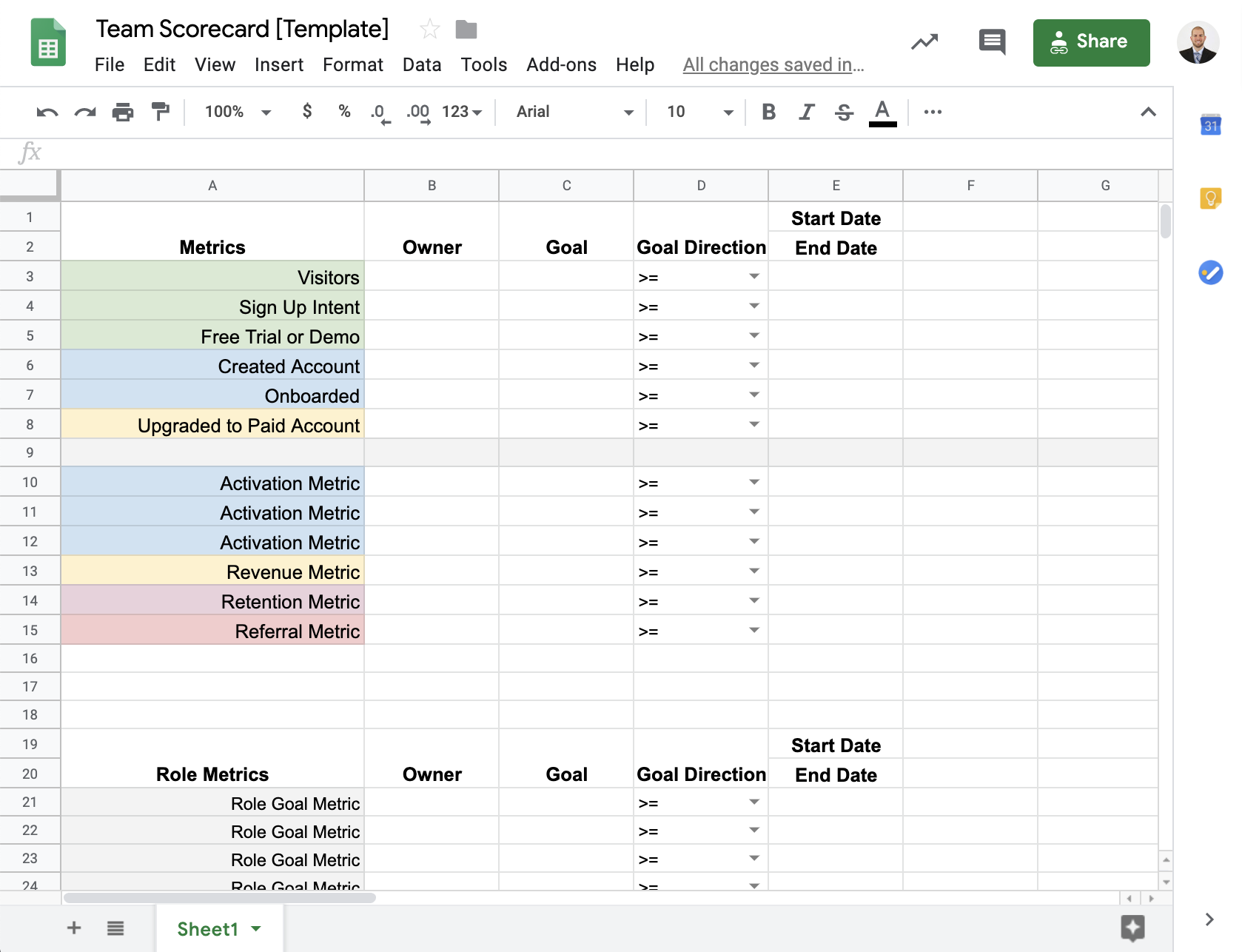
Task: Toggle strikethrough formatting
Action: click(x=844, y=113)
